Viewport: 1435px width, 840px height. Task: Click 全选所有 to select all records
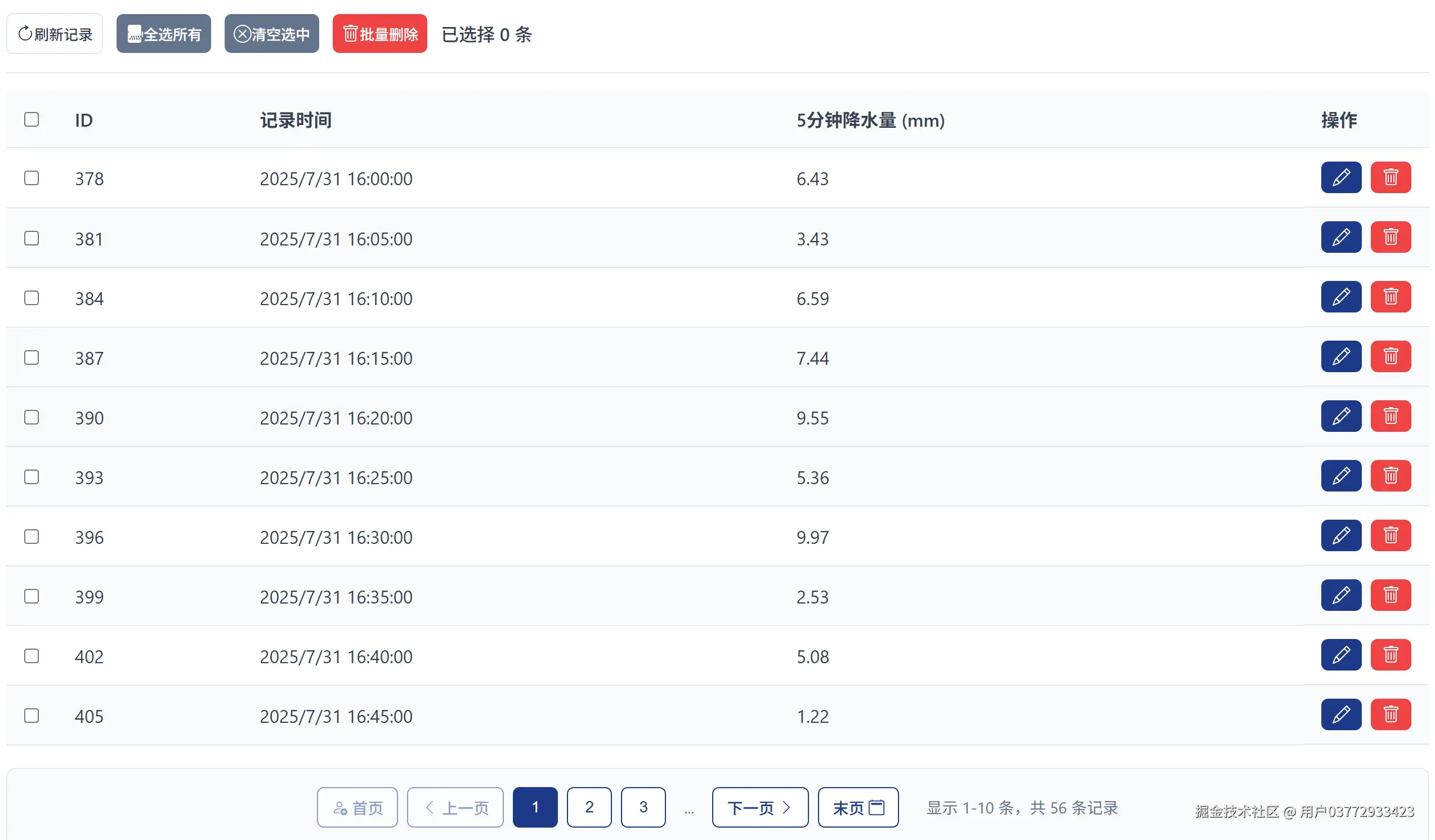click(x=163, y=34)
